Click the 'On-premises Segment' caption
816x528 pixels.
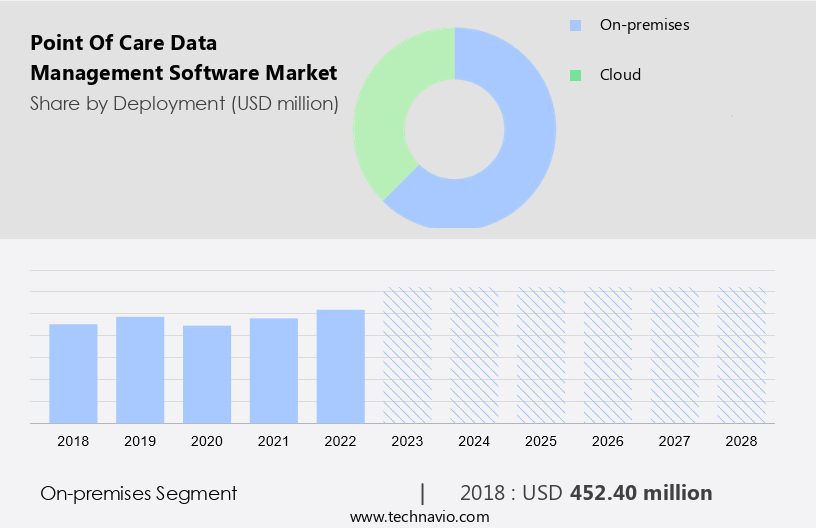(x=138, y=494)
